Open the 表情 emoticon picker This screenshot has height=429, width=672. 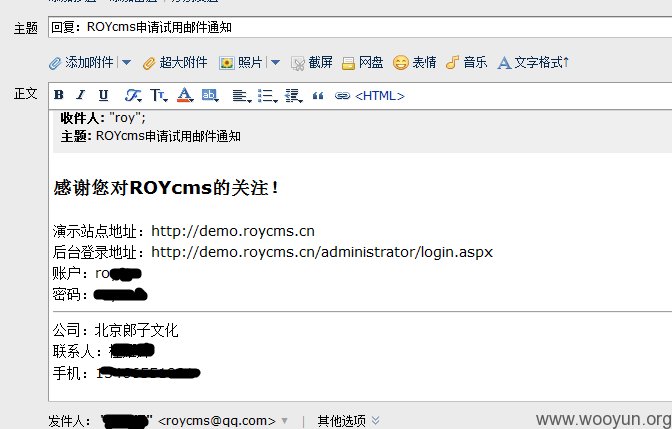coord(414,63)
